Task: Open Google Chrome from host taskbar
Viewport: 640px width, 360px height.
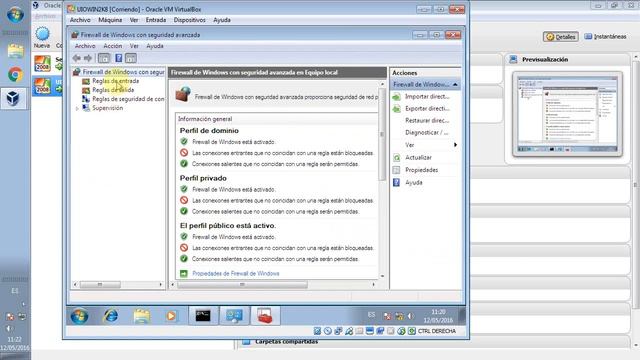Action: point(15,75)
